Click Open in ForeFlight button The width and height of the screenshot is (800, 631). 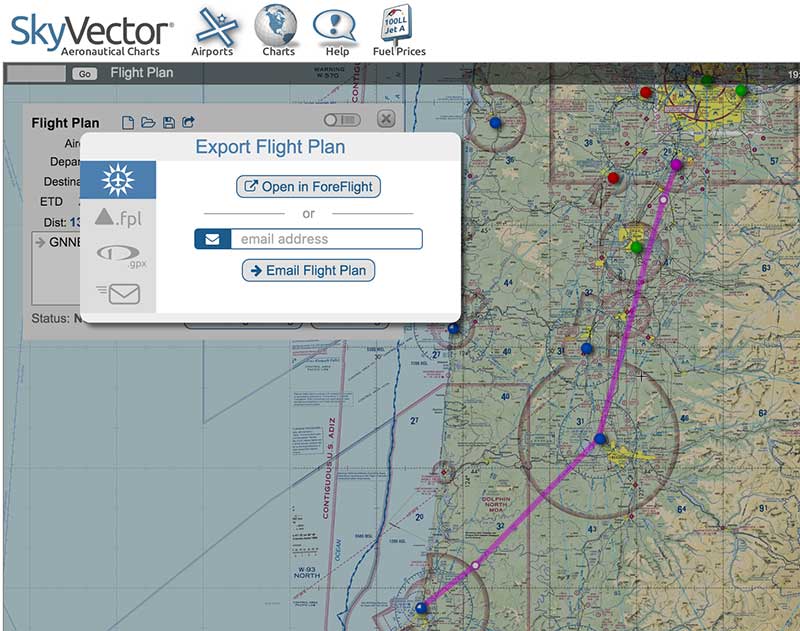pos(308,187)
